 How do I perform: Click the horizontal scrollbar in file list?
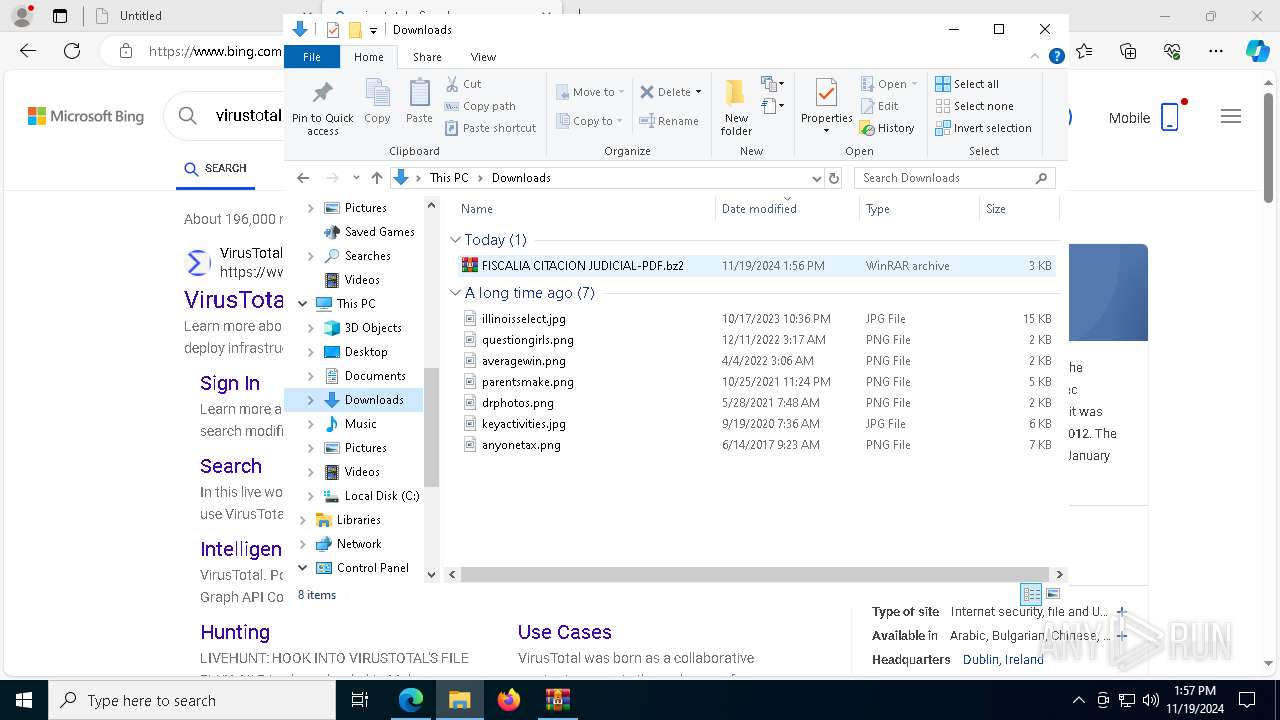(754, 575)
